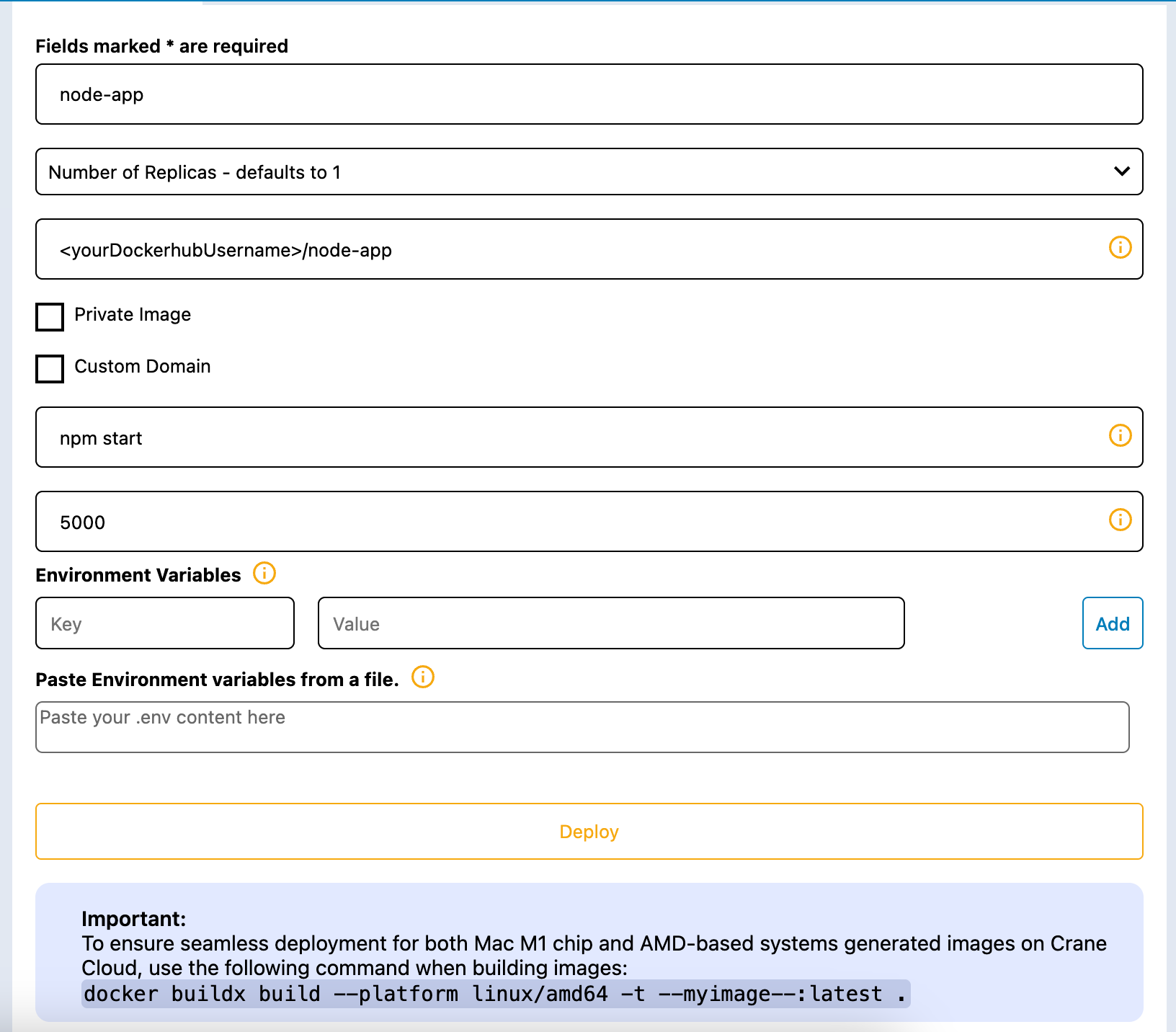Click info icon beside npm start field
The width and height of the screenshot is (1176, 1032).
coord(1120,435)
